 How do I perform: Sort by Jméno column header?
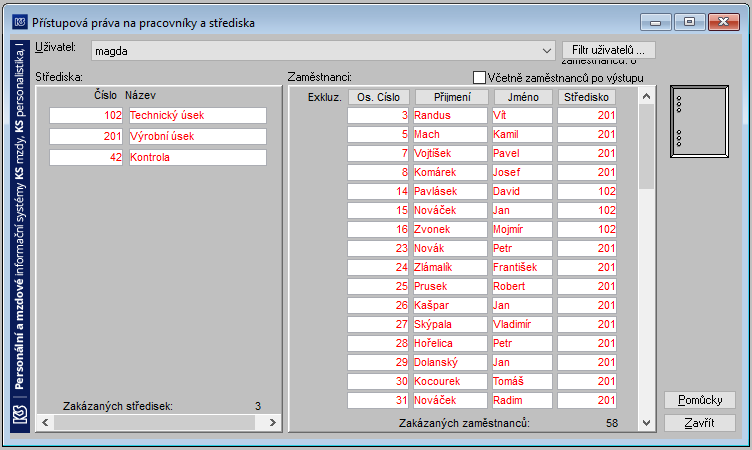click(x=523, y=97)
